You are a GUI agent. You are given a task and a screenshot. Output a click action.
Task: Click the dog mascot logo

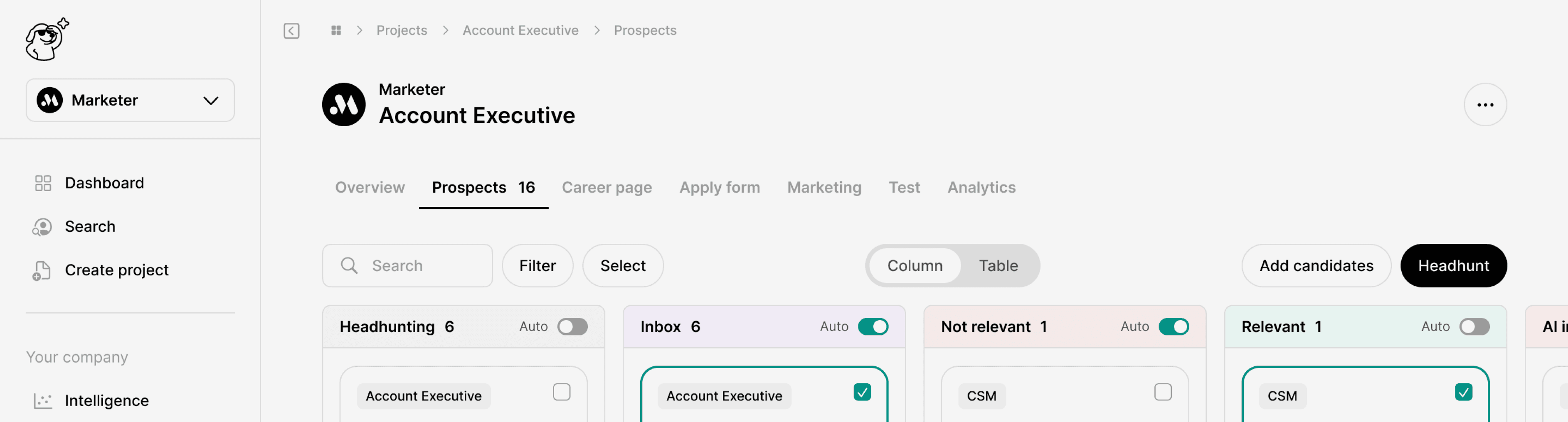point(47,39)
